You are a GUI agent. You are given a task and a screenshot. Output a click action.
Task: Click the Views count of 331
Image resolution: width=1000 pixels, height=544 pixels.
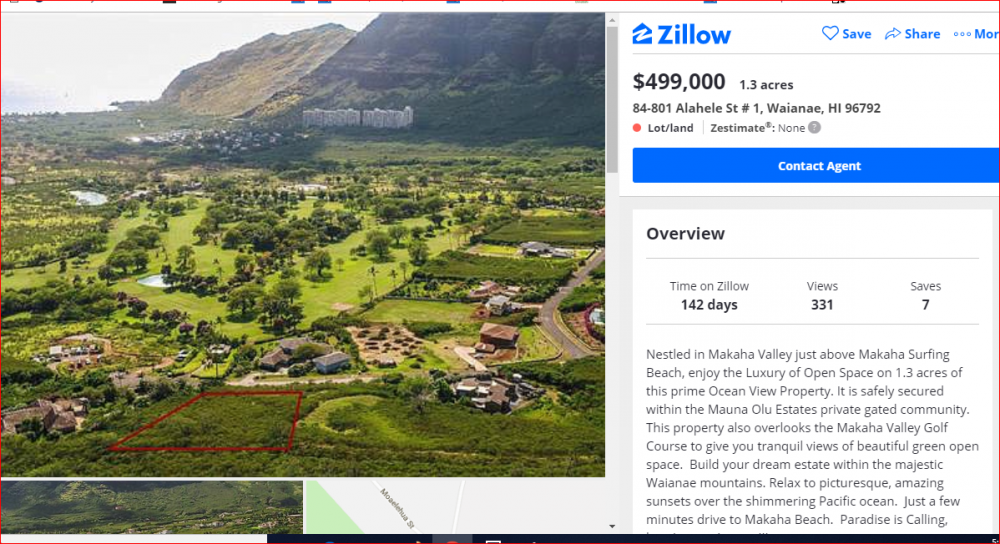[x=822, y=305]
